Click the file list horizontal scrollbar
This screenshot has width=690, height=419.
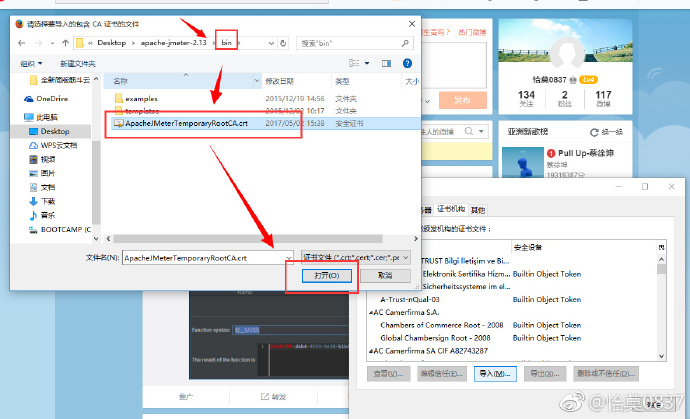tap(248, 239)
